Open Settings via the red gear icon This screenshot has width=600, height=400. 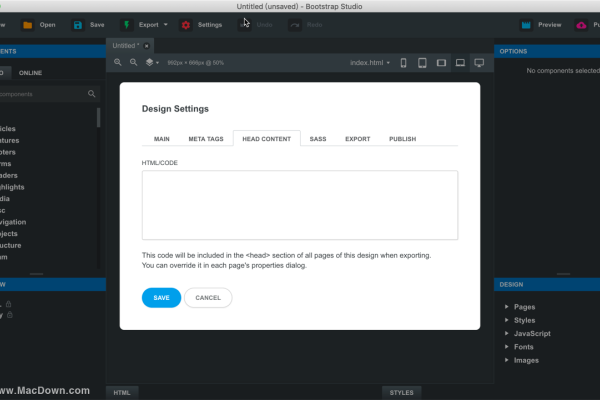[x=186, y=25]
